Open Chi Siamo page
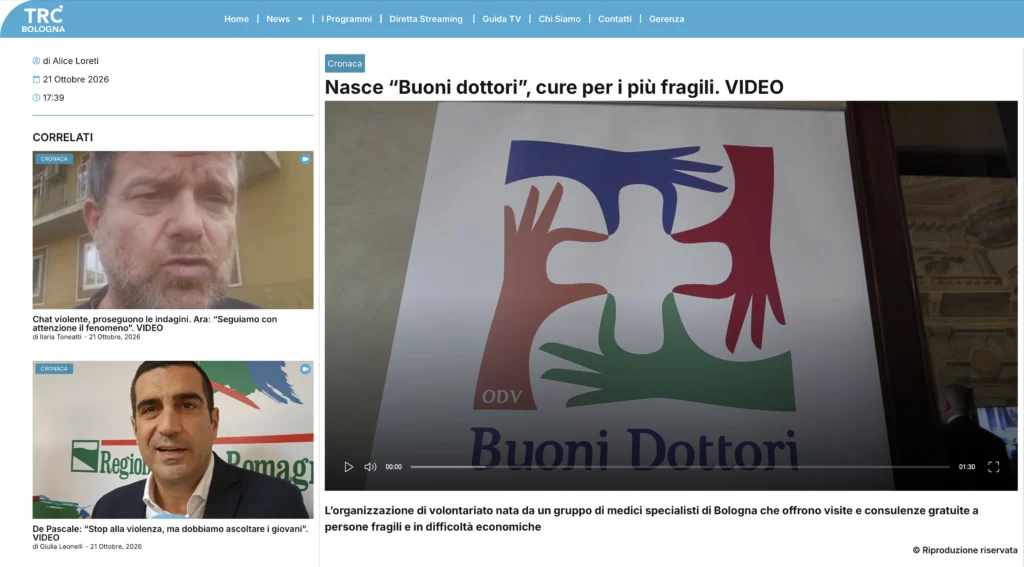This screenshot has height=567, width=1024. click(559, 19)
